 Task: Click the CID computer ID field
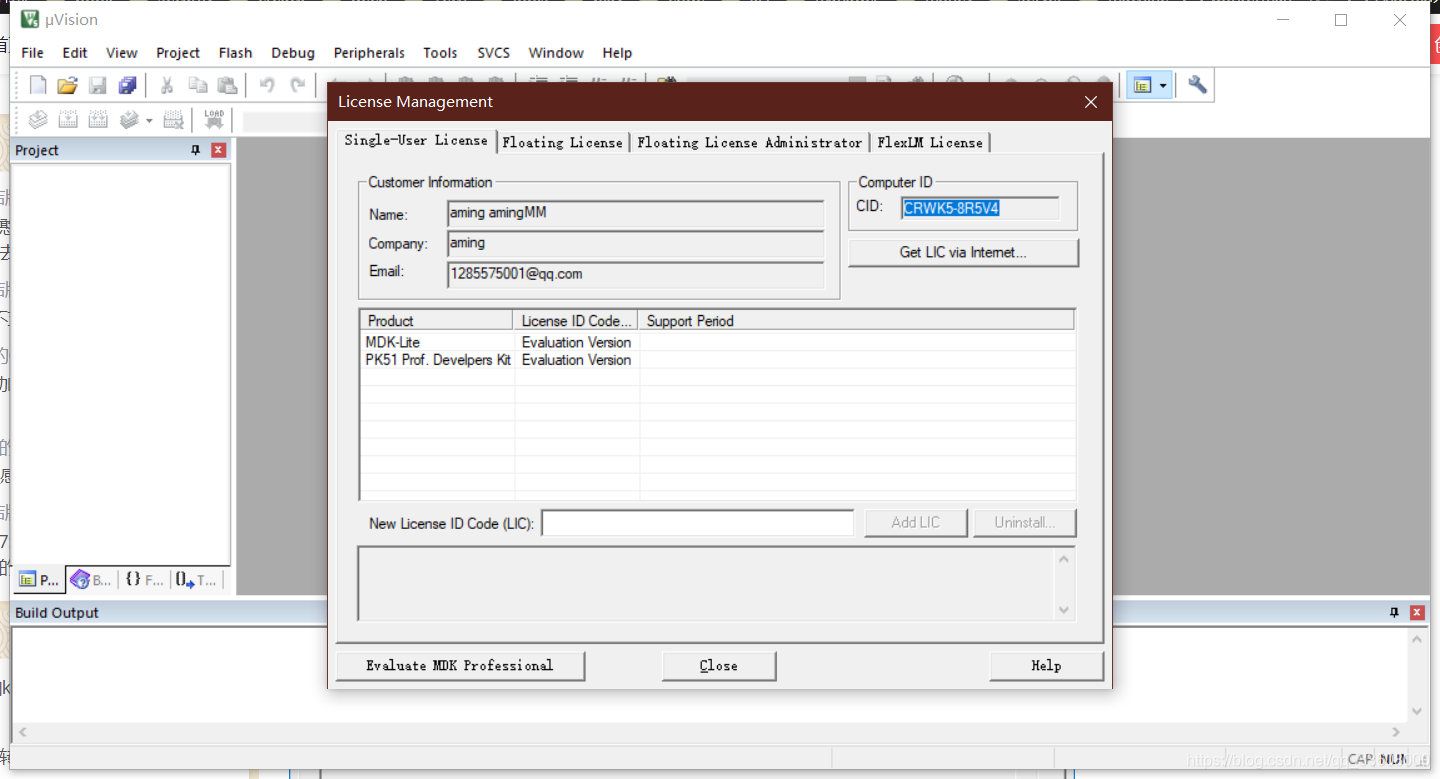[980, 208]
